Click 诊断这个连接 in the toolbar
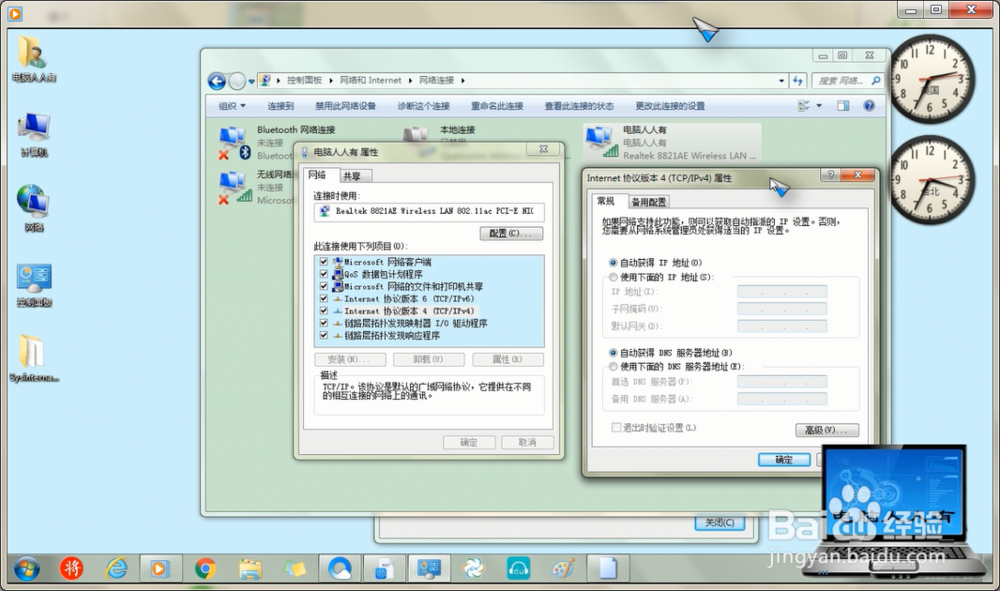Image resolution: width=1000 pixels, height=591 pixels. point(423,106)
